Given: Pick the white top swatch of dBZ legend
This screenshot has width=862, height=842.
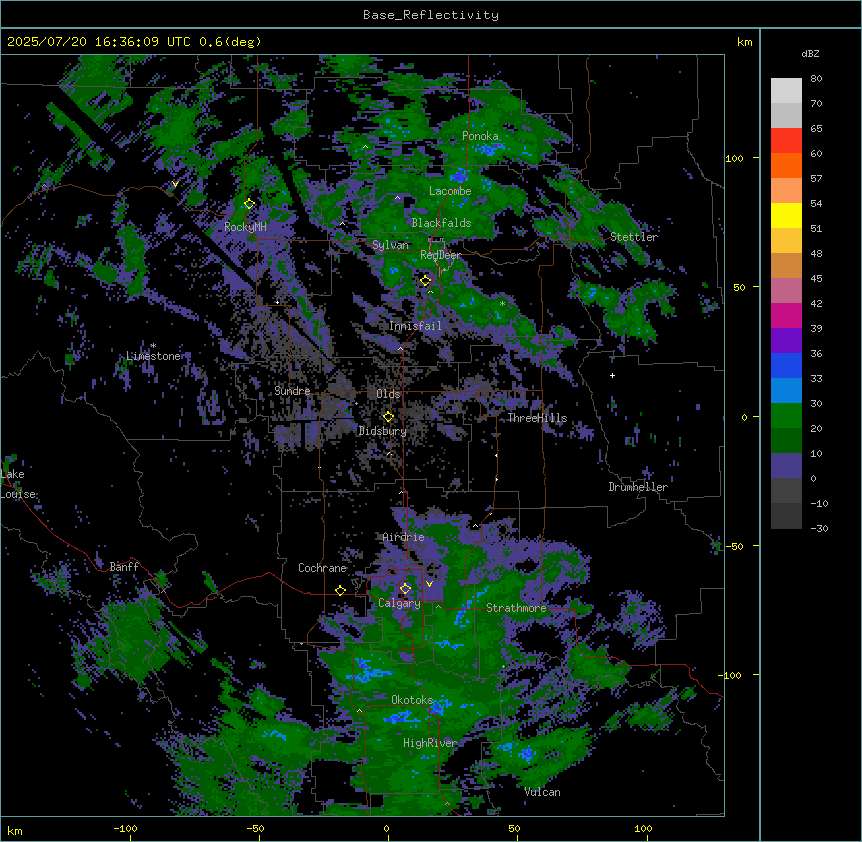Looking at the screenshot, I should click(786, 91).
